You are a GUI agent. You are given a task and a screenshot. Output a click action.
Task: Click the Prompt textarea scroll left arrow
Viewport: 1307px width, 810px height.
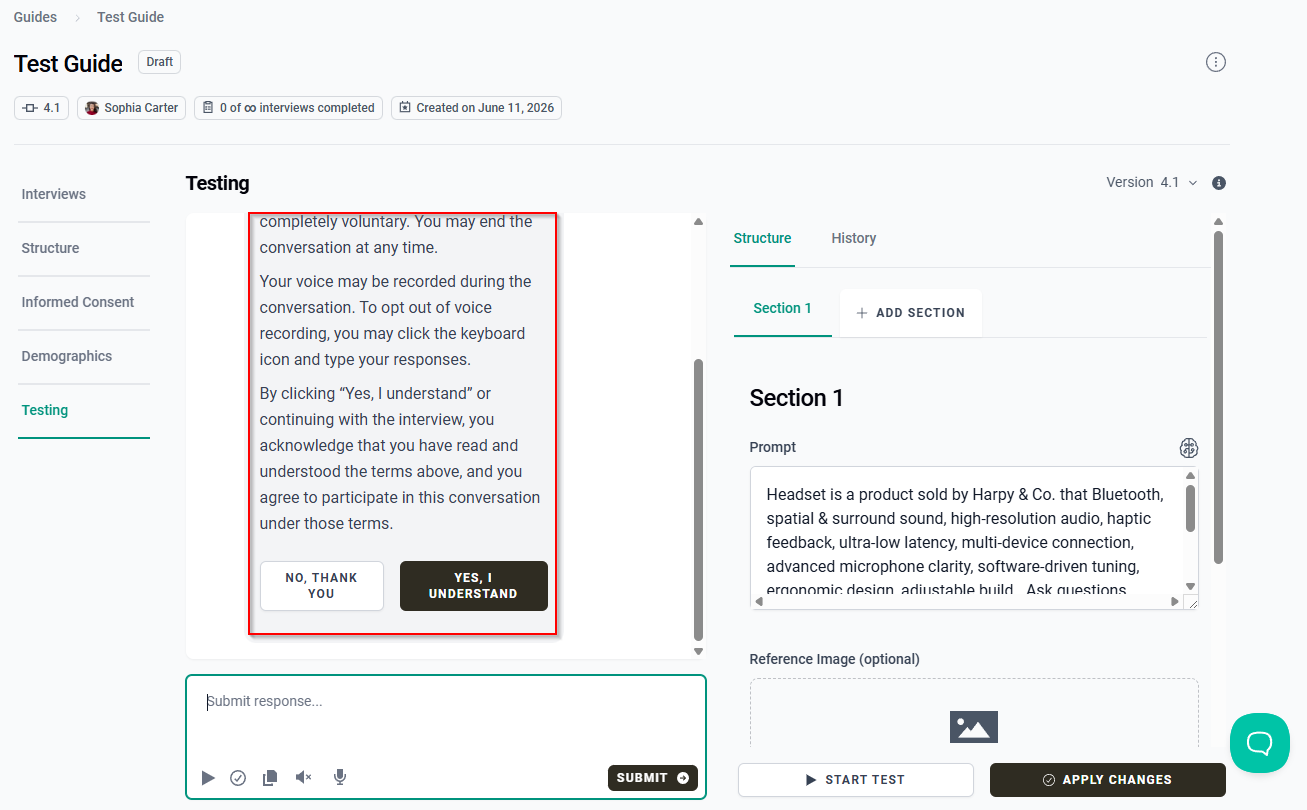[x=759, y=602]
